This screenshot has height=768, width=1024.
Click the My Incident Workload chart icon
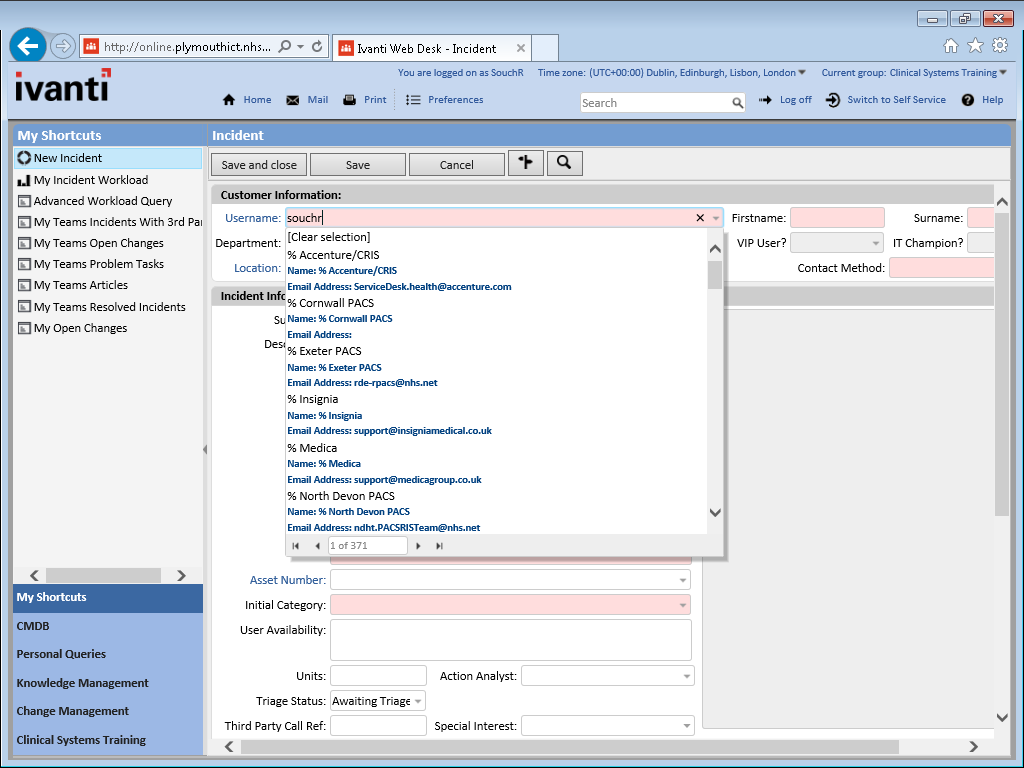[24, 180]
